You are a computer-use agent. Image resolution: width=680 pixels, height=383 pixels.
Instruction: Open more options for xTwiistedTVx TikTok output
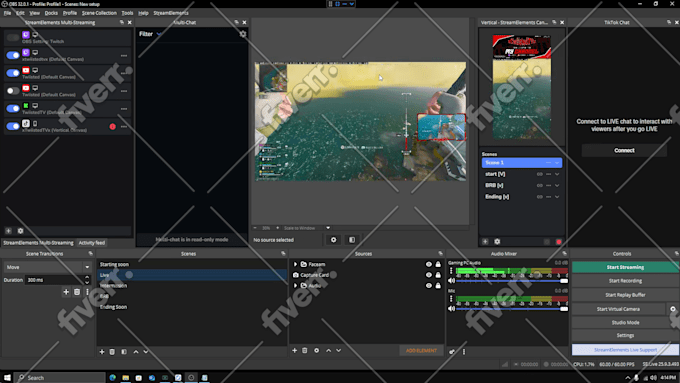tap(124, 127)
